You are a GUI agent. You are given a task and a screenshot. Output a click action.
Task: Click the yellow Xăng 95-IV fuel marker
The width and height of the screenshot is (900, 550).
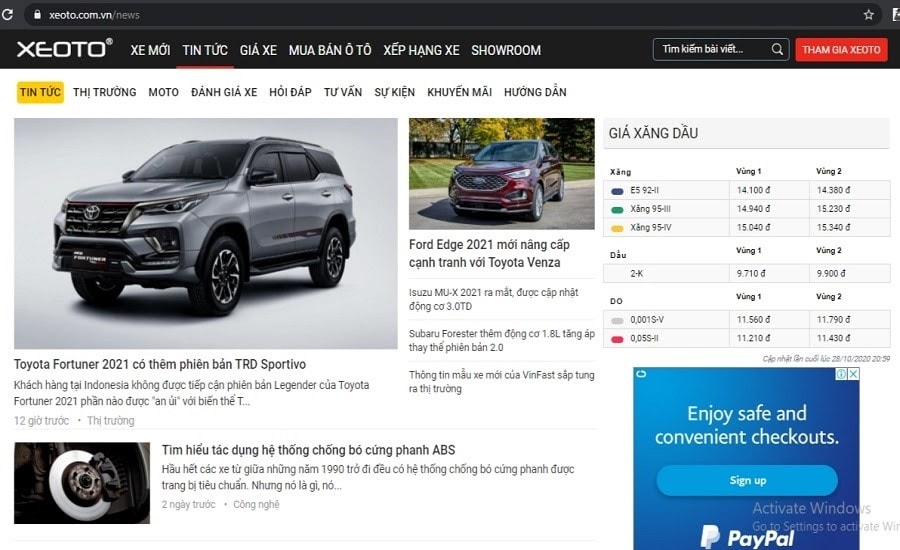tap(618, 228)
